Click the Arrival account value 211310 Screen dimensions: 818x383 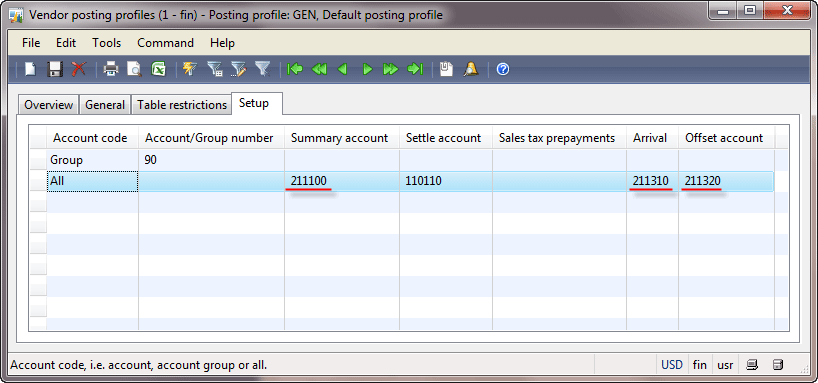coord(652,181)
